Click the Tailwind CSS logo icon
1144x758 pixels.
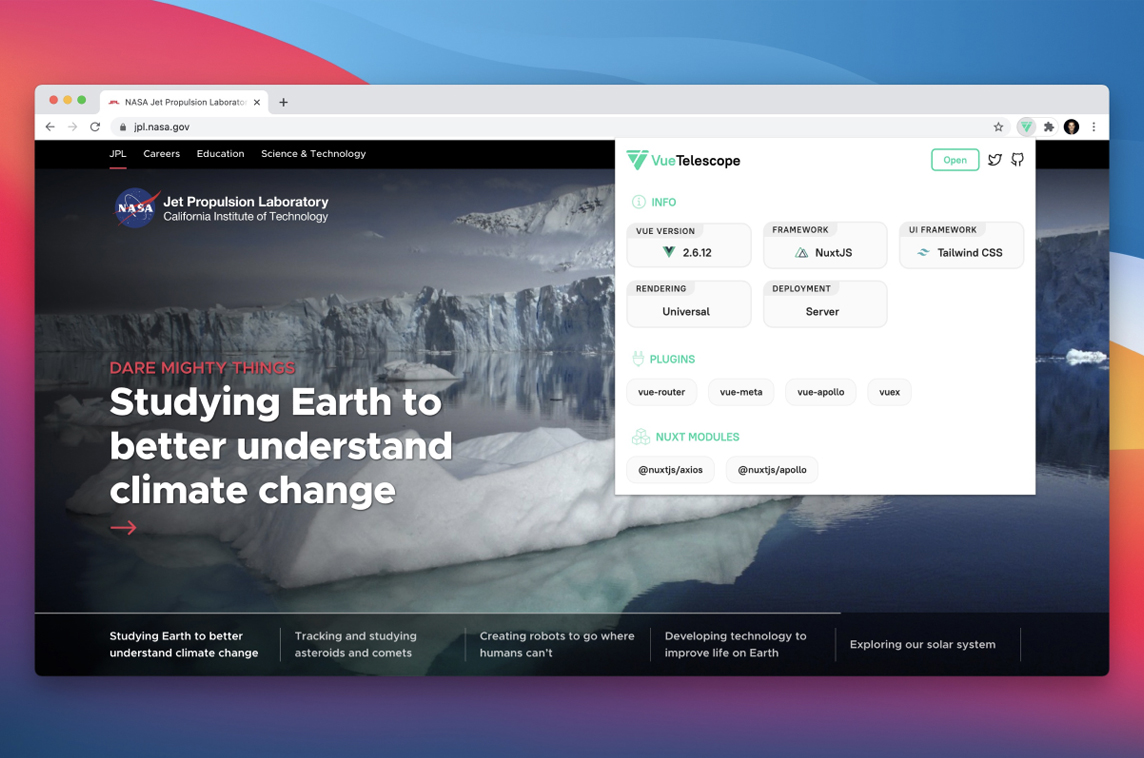[923, 252]
